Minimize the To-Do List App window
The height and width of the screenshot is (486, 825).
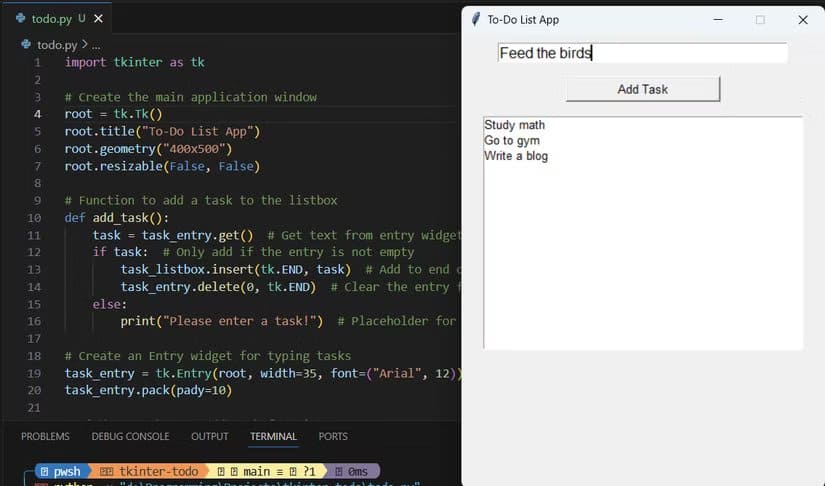pos(718,19)
